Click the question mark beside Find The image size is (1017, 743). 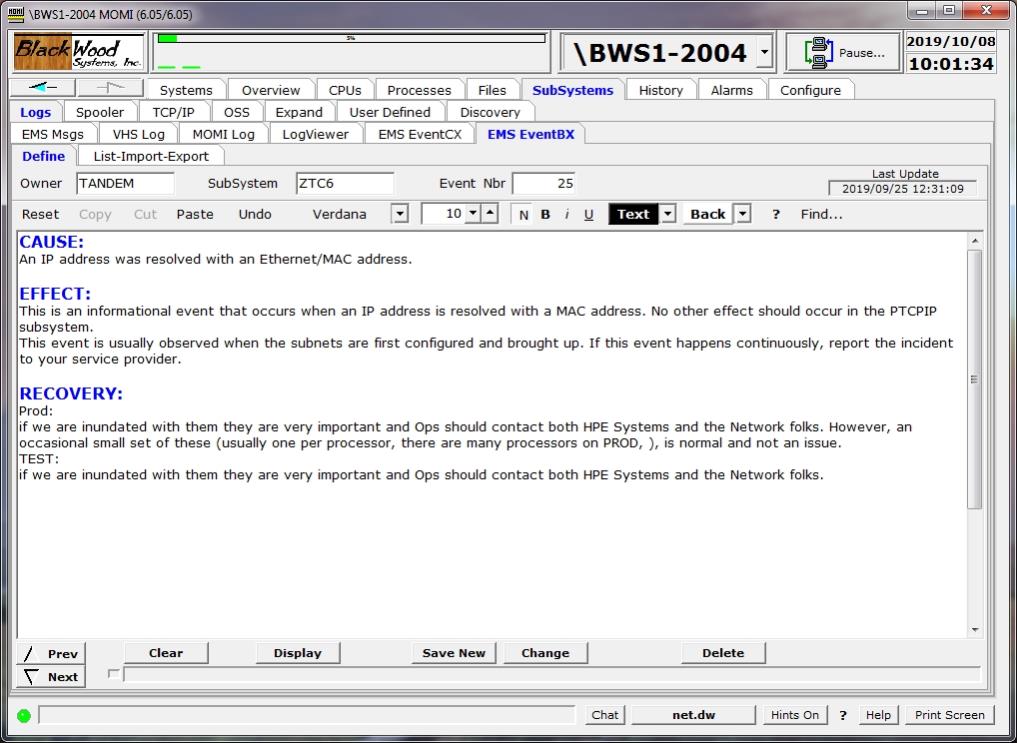click(x=775, y=214)
